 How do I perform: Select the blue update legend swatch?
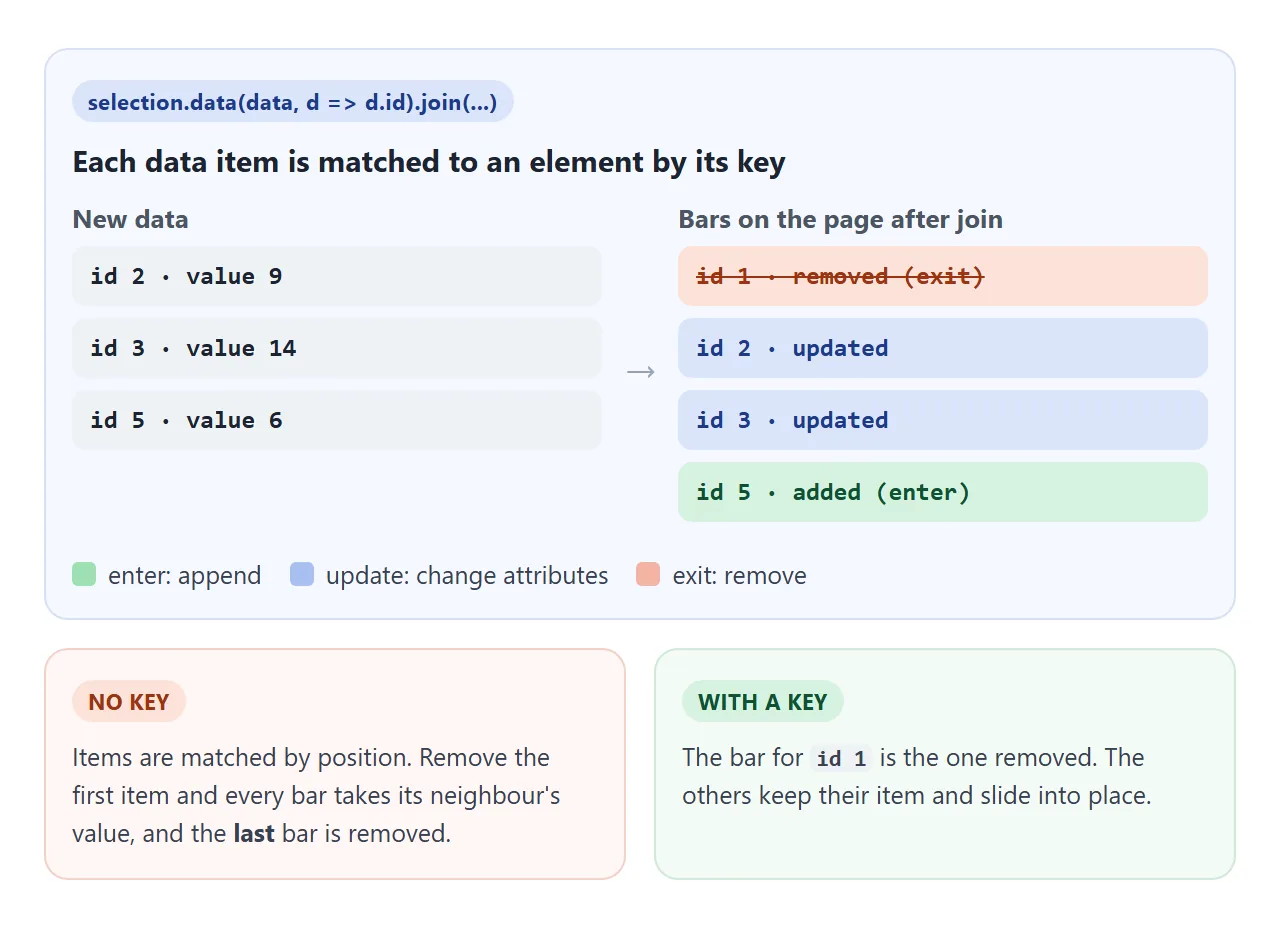pos(302,575)
